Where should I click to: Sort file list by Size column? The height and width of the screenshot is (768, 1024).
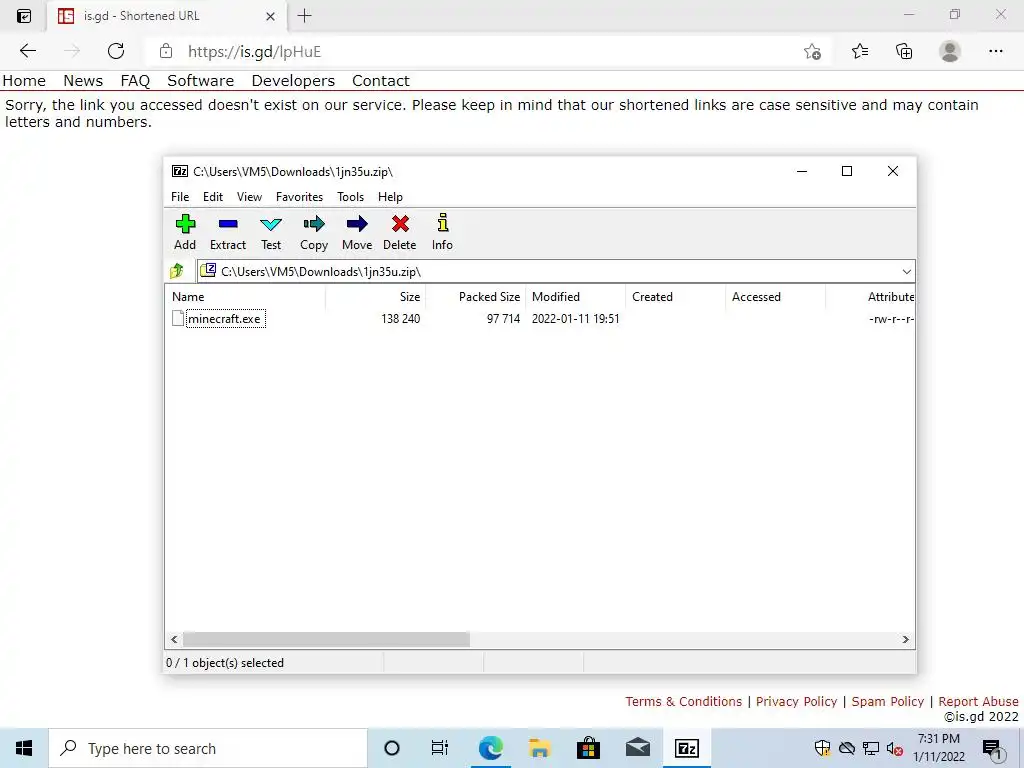pyautogui.click(x=376, y=296)
